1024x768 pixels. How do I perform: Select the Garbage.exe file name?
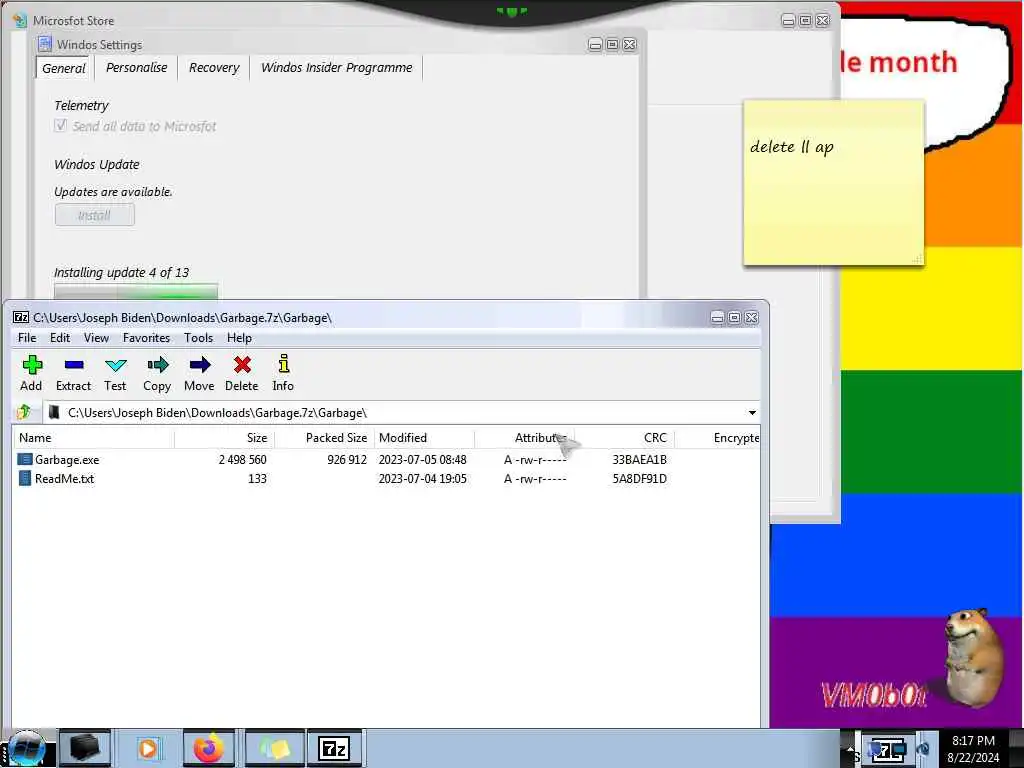click(x=67, y=460)
